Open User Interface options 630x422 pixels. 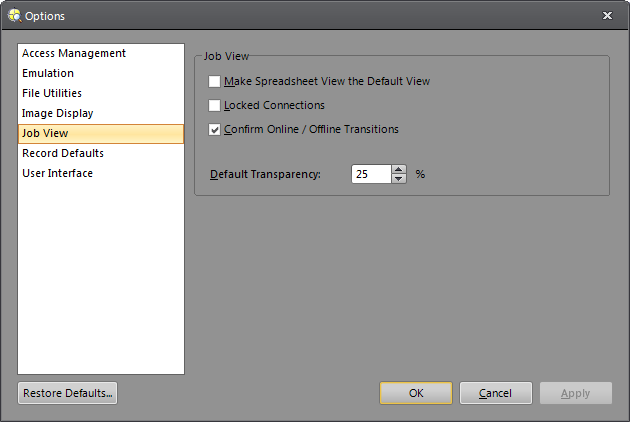click(x=57, y=173)
